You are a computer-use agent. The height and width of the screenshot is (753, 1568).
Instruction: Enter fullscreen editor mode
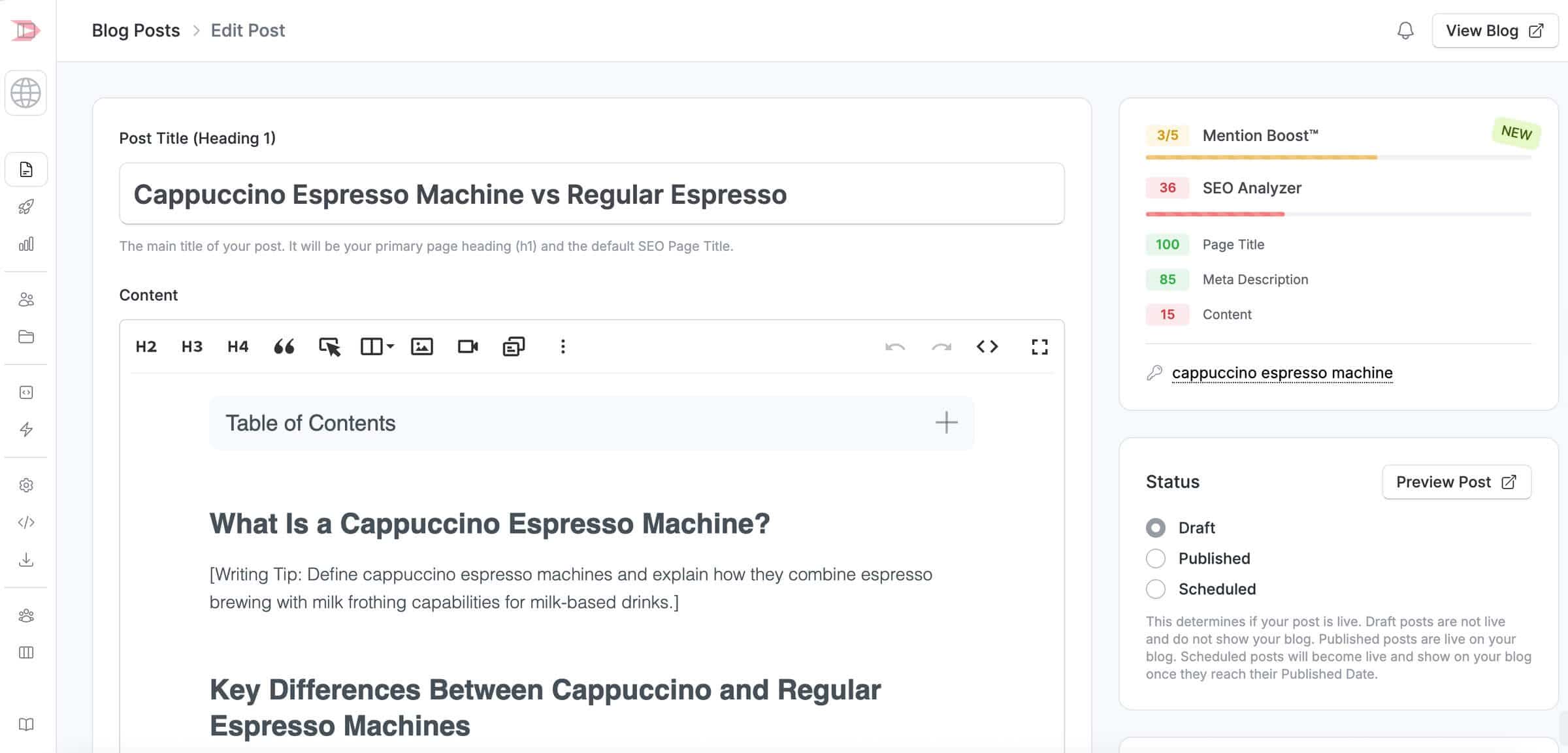1039,347
